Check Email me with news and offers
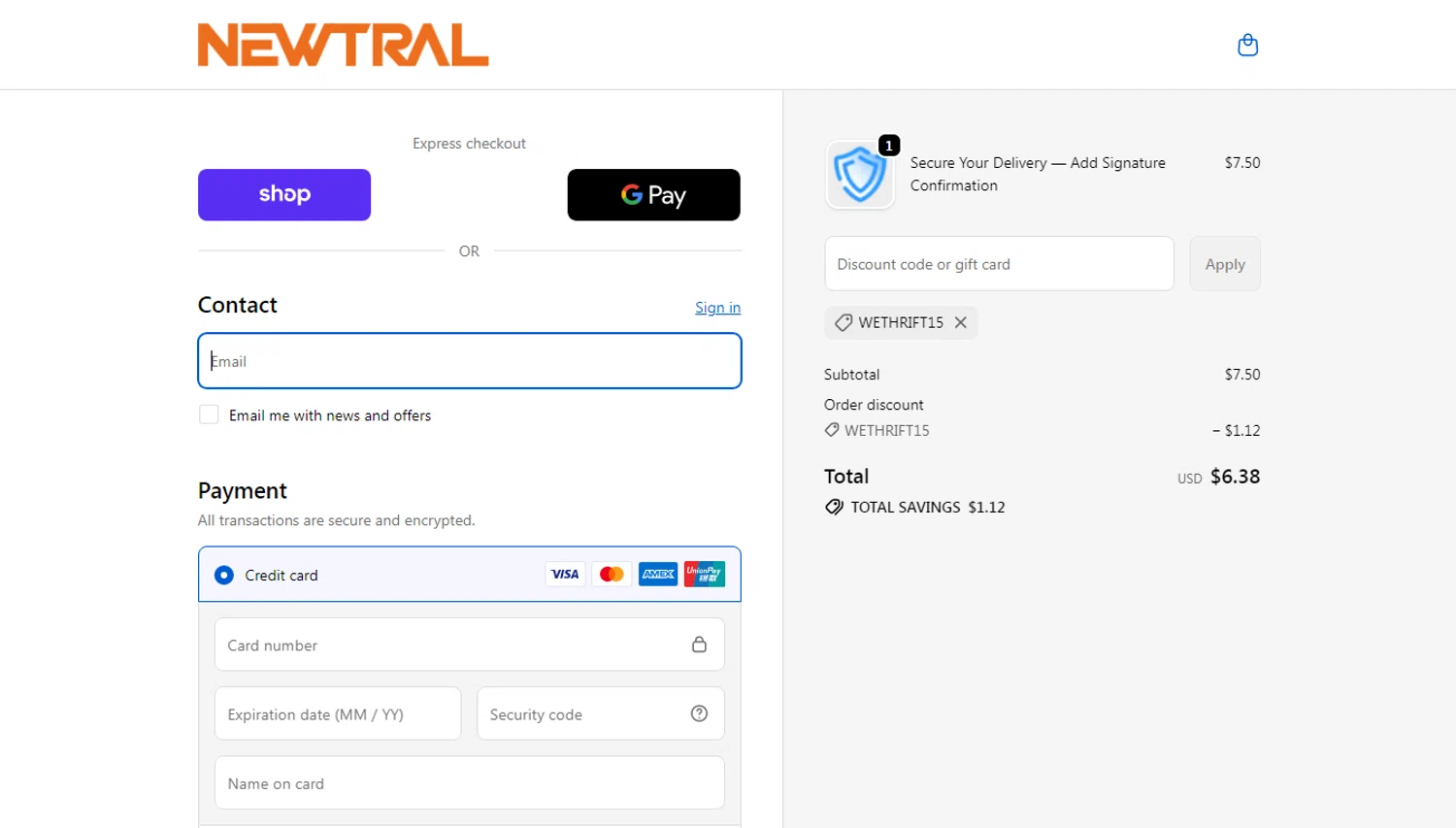 point(209,414)
